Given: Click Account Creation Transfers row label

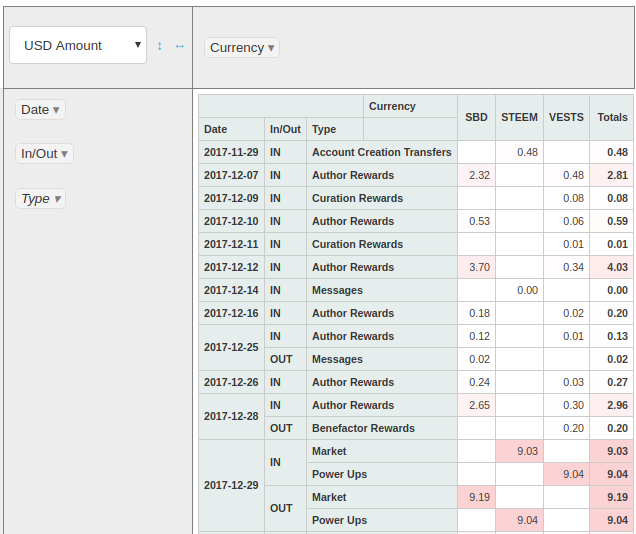Looking at the screenshot, I should (x=382, y=152).
